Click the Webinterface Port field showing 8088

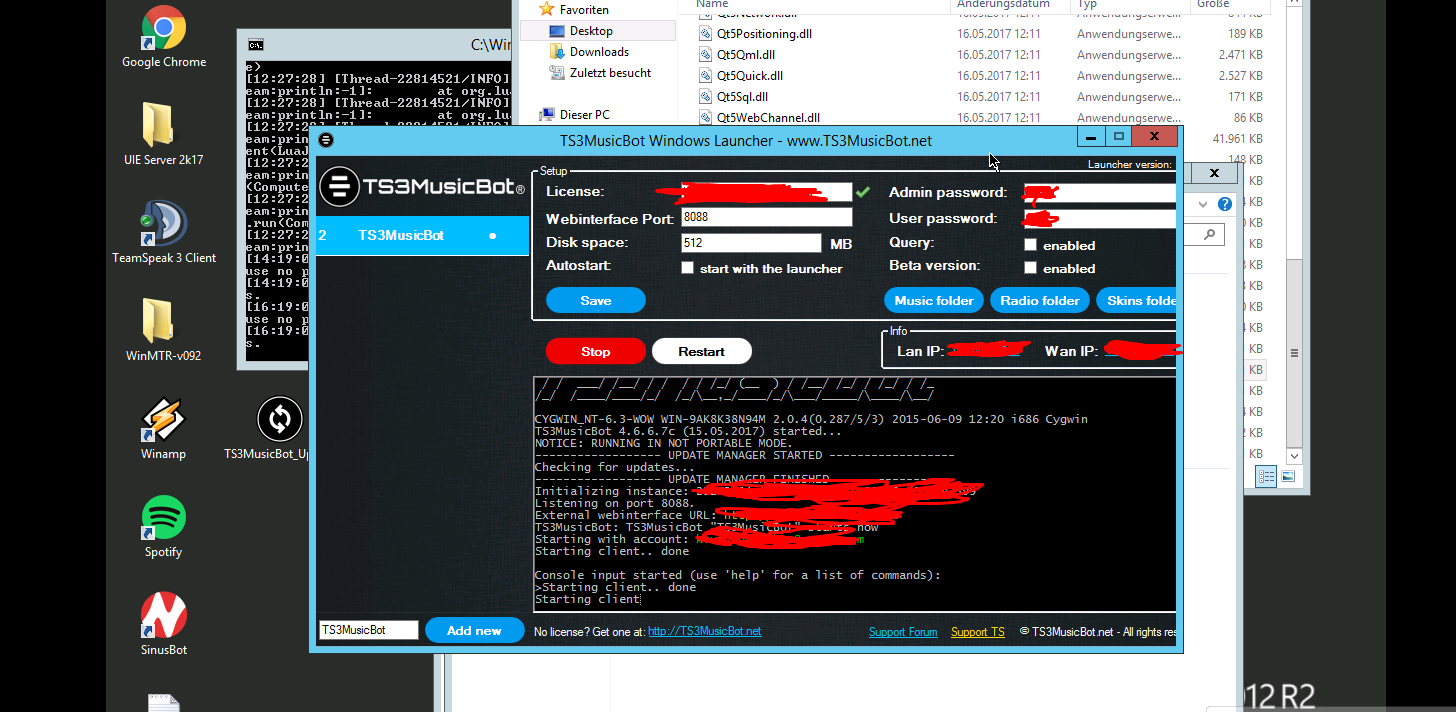(766, 217)
